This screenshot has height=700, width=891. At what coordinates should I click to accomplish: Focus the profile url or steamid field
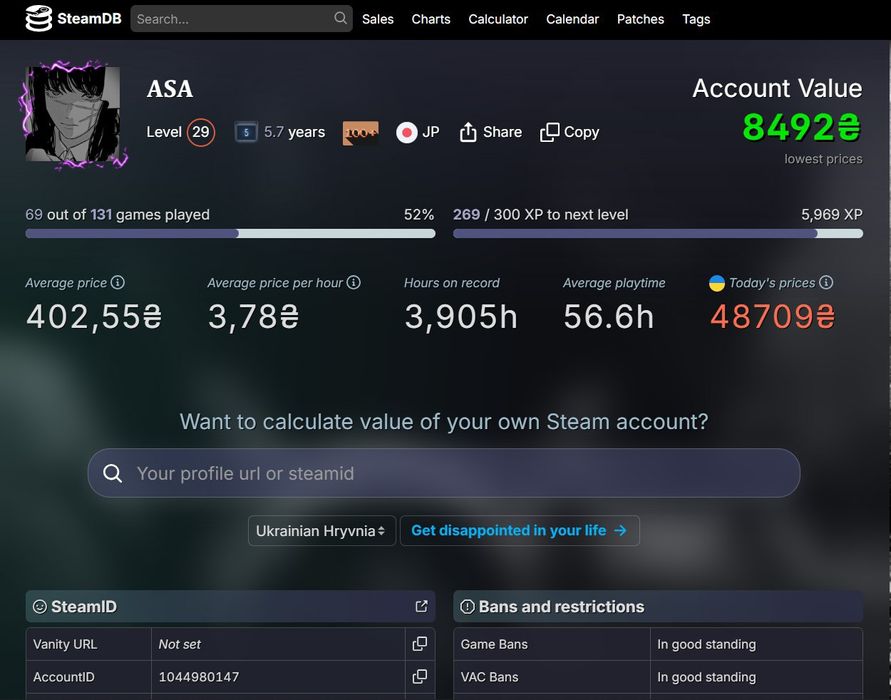pos(444,473)
